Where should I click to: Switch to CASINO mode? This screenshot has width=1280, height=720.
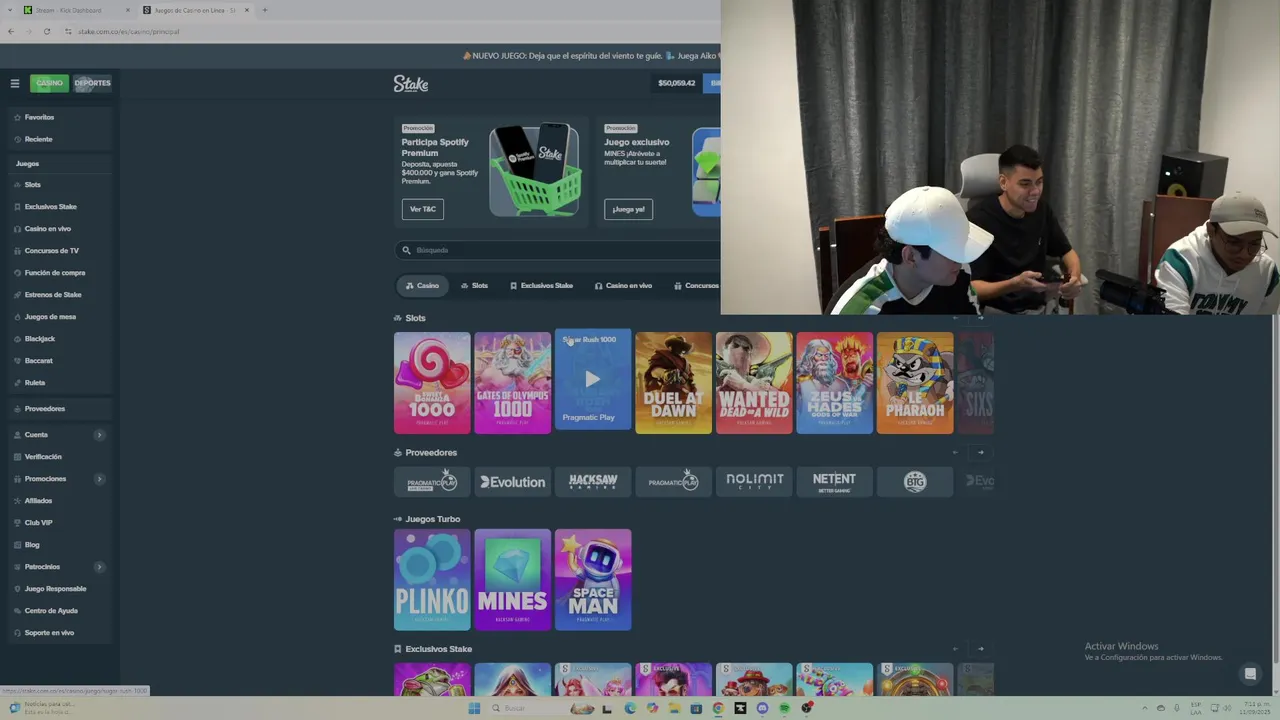49,83
